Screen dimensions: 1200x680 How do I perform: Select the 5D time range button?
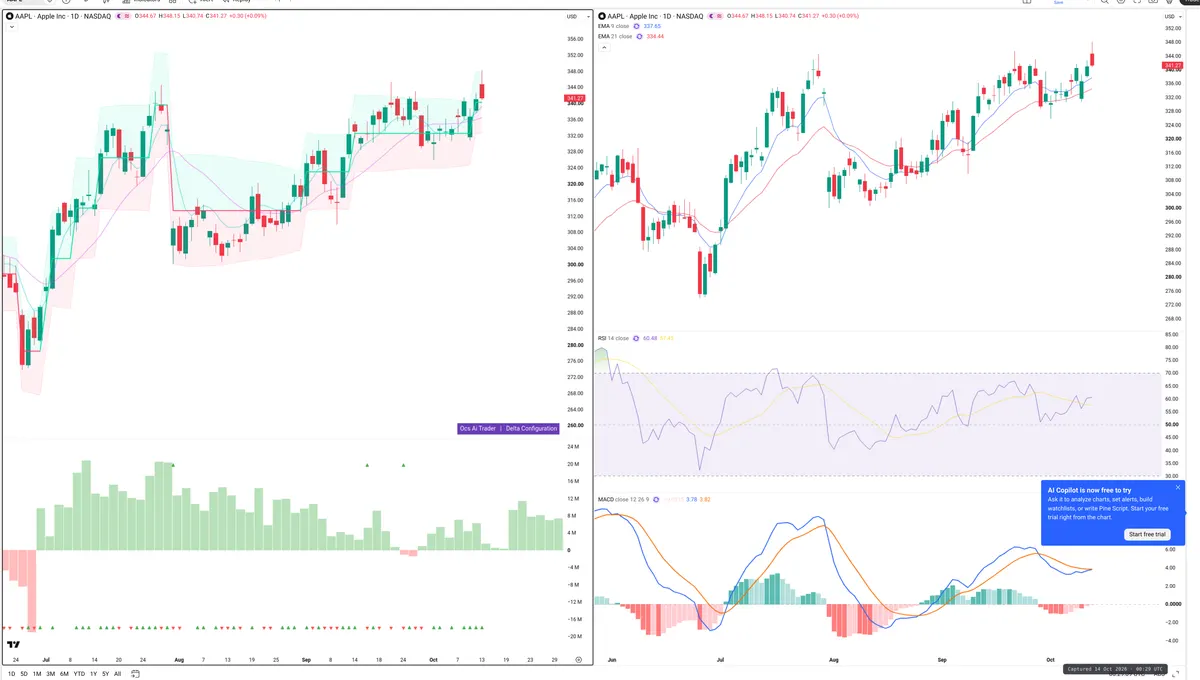pyautogui.click(x=24, y=674)
